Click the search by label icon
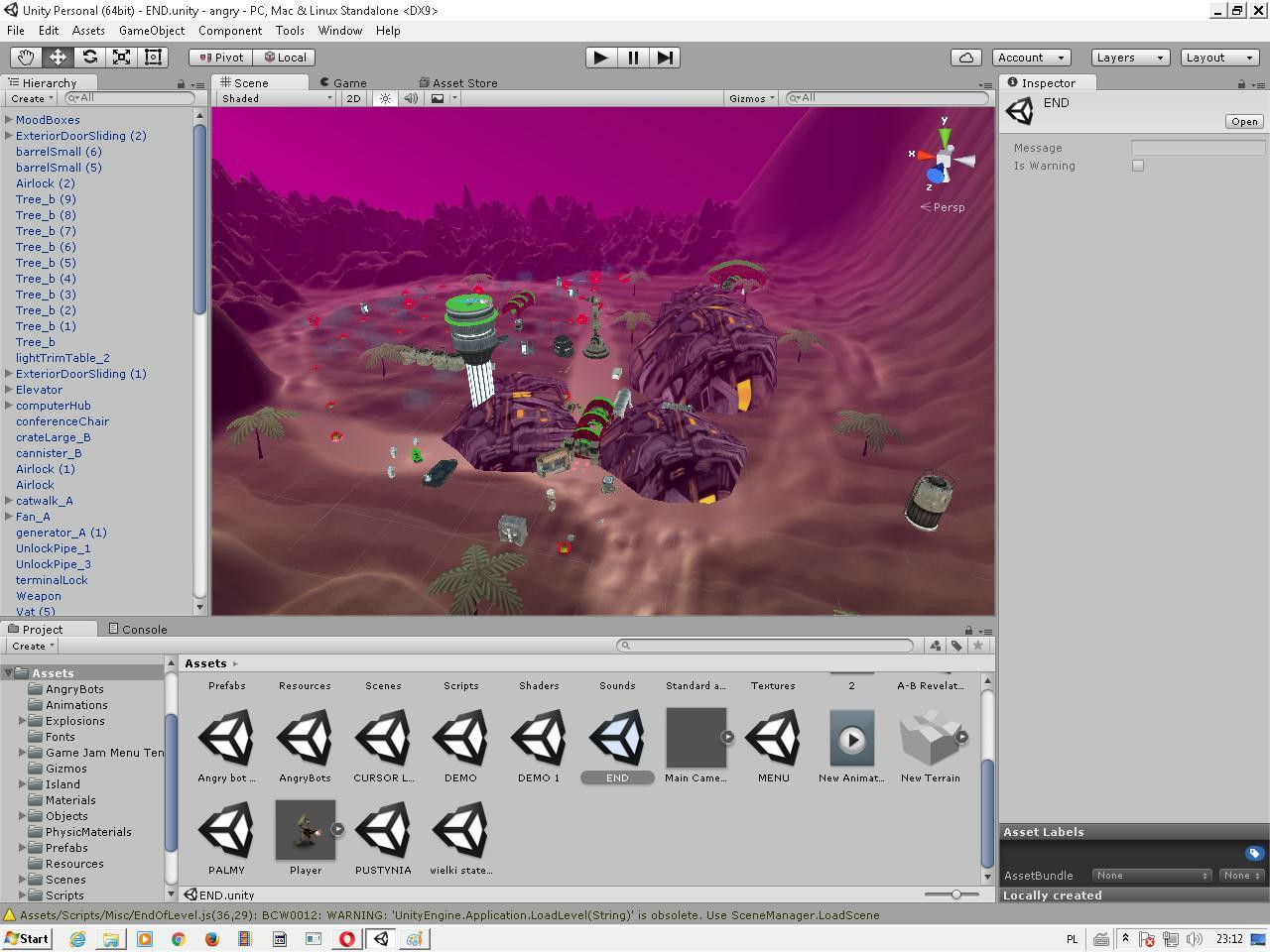The height and width of the screenshot is (952, 1270). tap(956, 646)
